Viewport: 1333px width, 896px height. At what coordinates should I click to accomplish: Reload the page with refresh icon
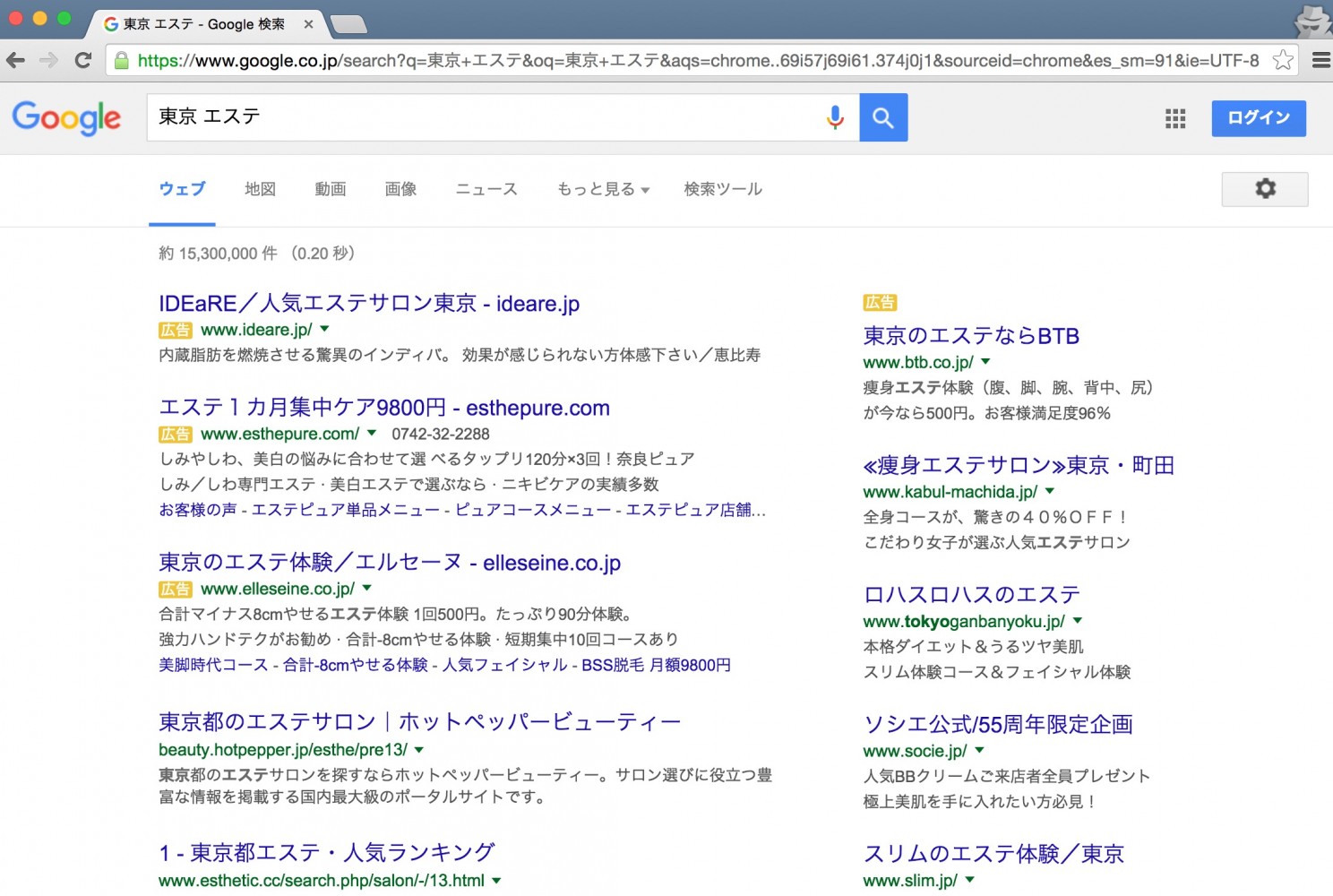83,60
